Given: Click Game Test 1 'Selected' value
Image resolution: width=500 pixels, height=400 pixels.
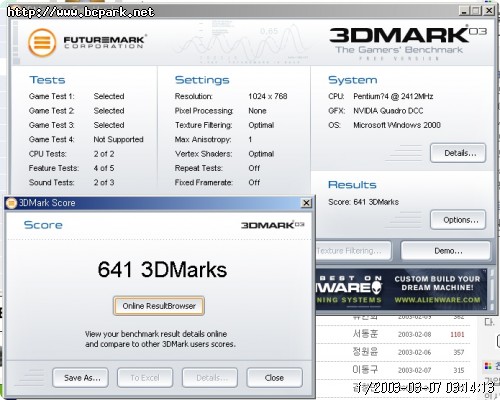Looking at the screenshot, I should tap(109, 96).
